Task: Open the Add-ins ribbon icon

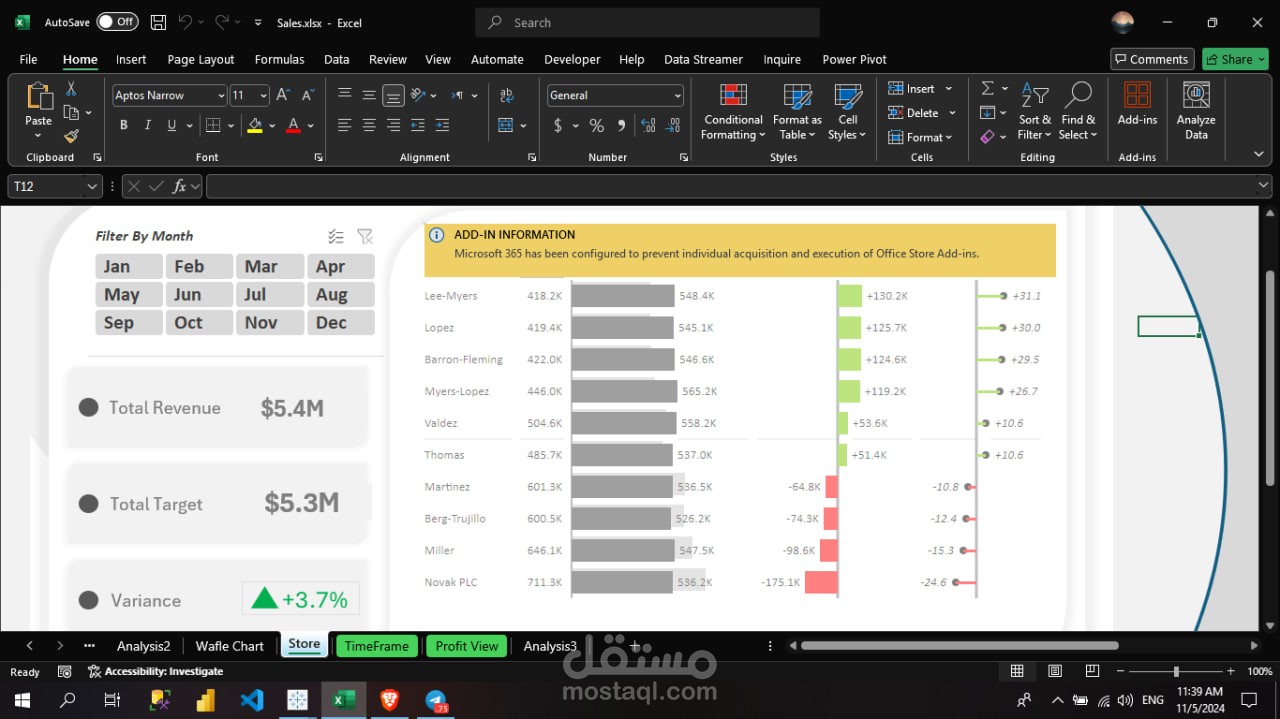Action: point(1137,104)
